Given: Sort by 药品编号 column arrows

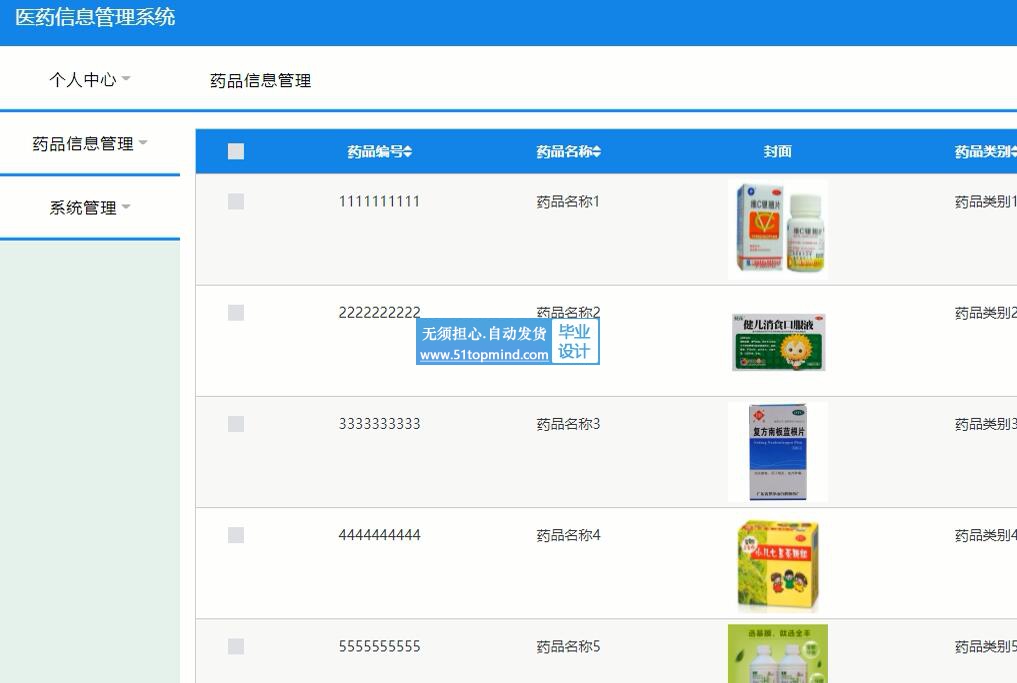Looking at the screenshot, I should pos(408,152).
